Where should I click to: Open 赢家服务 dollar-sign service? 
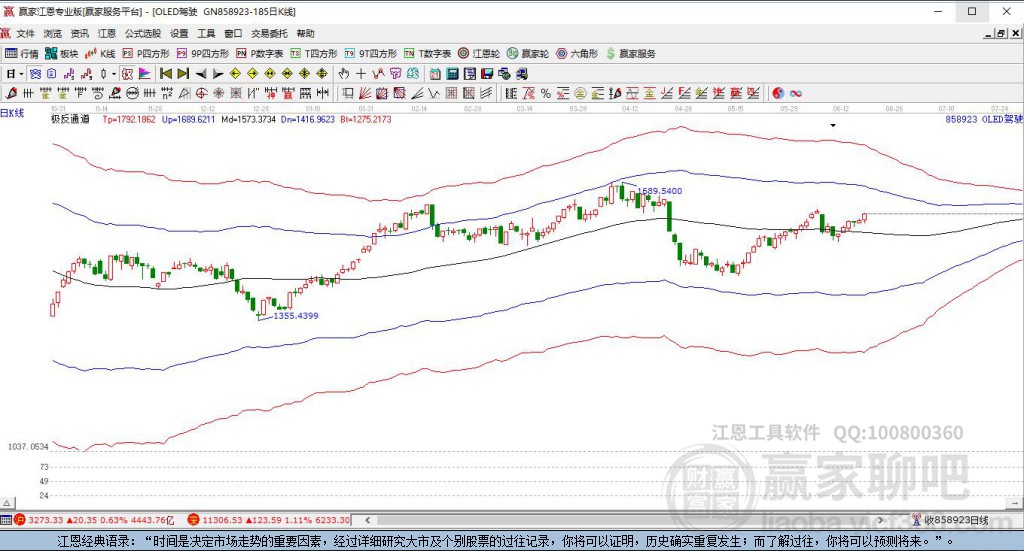coord(631,54)
